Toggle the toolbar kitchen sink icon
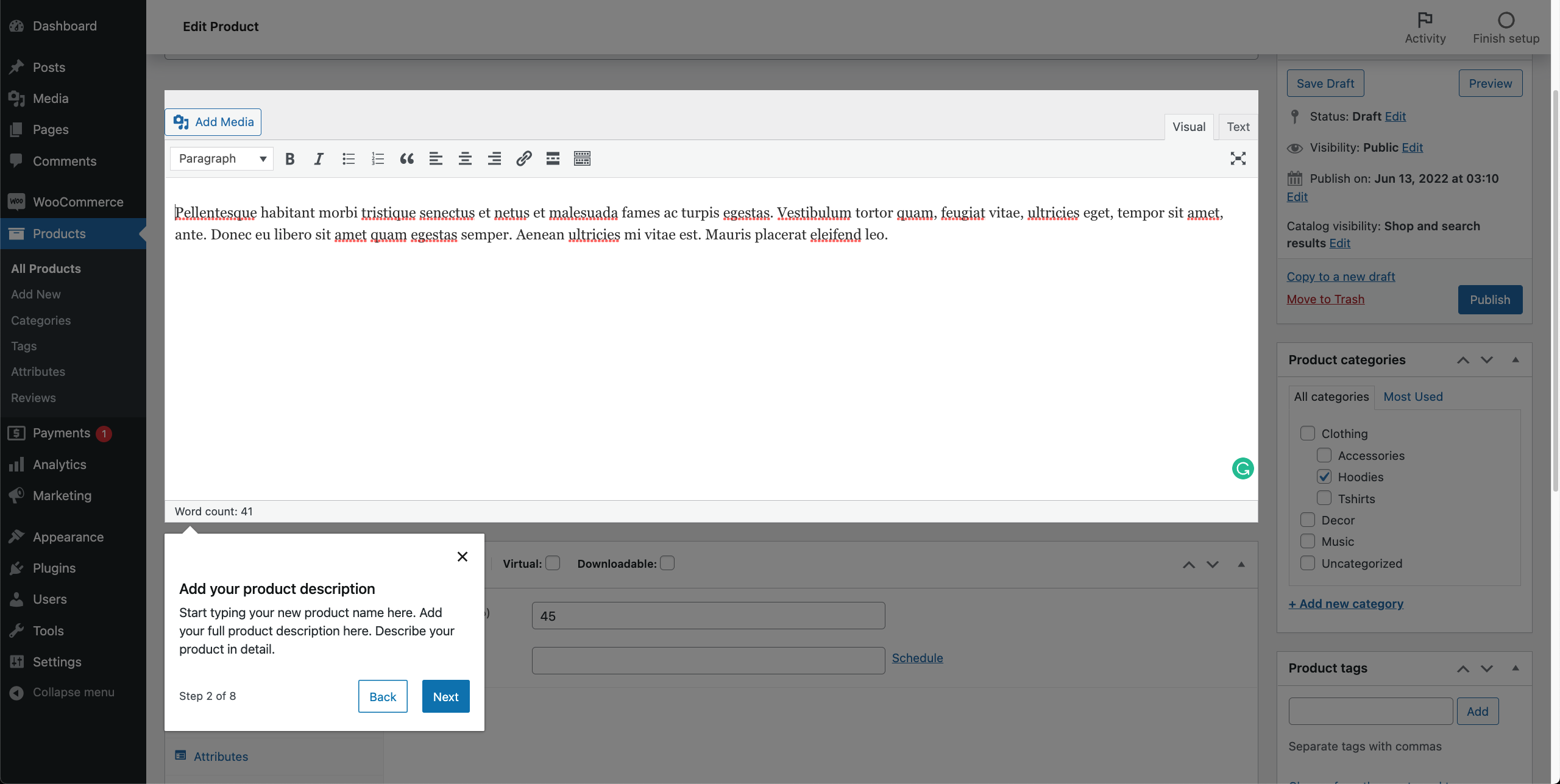 point(582,159)
